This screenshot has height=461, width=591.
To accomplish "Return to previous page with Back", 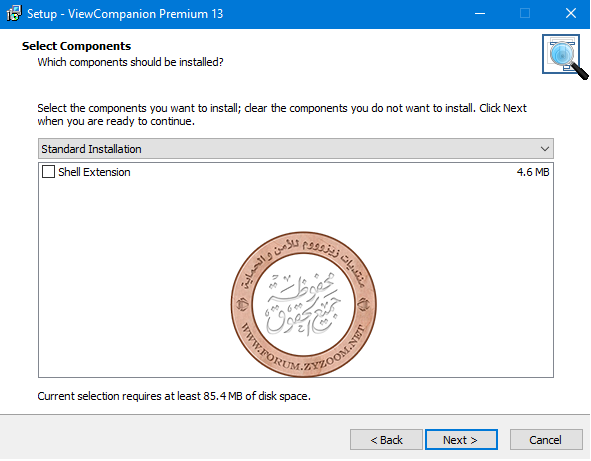I will (x=386, y=440).
